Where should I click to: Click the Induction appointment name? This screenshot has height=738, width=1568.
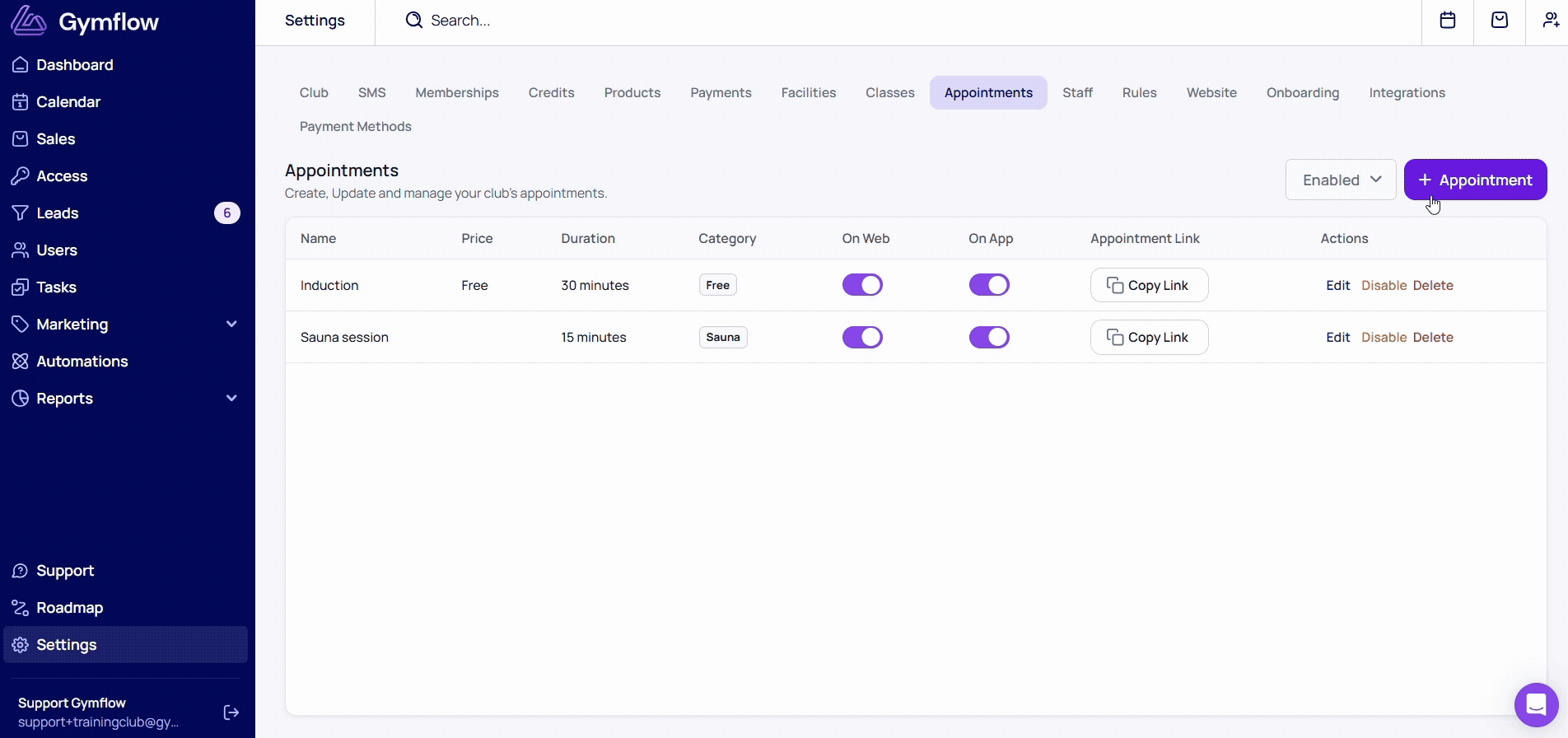[329, 285]
